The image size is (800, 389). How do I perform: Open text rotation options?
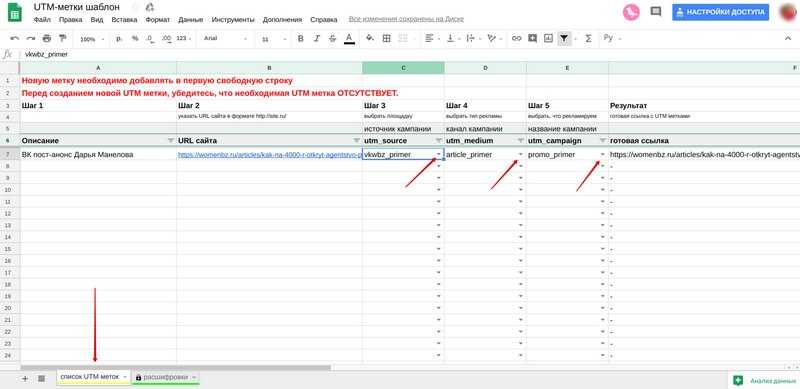(494, 39)
